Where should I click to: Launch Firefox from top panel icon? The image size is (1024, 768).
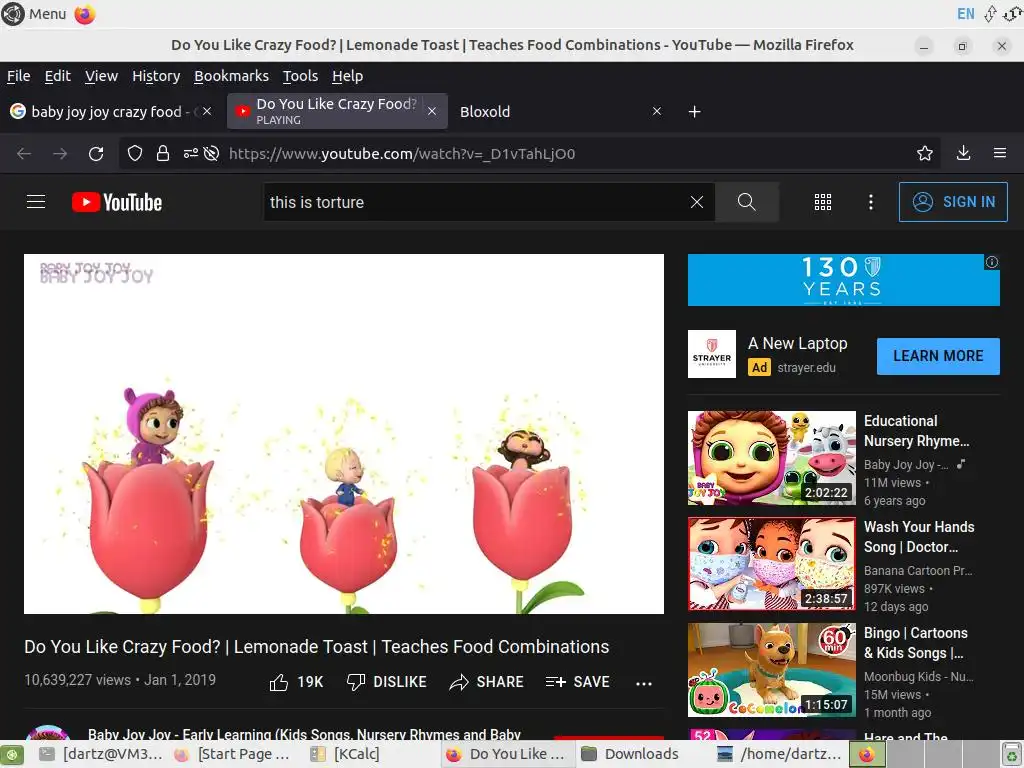[x=85, y=14]
